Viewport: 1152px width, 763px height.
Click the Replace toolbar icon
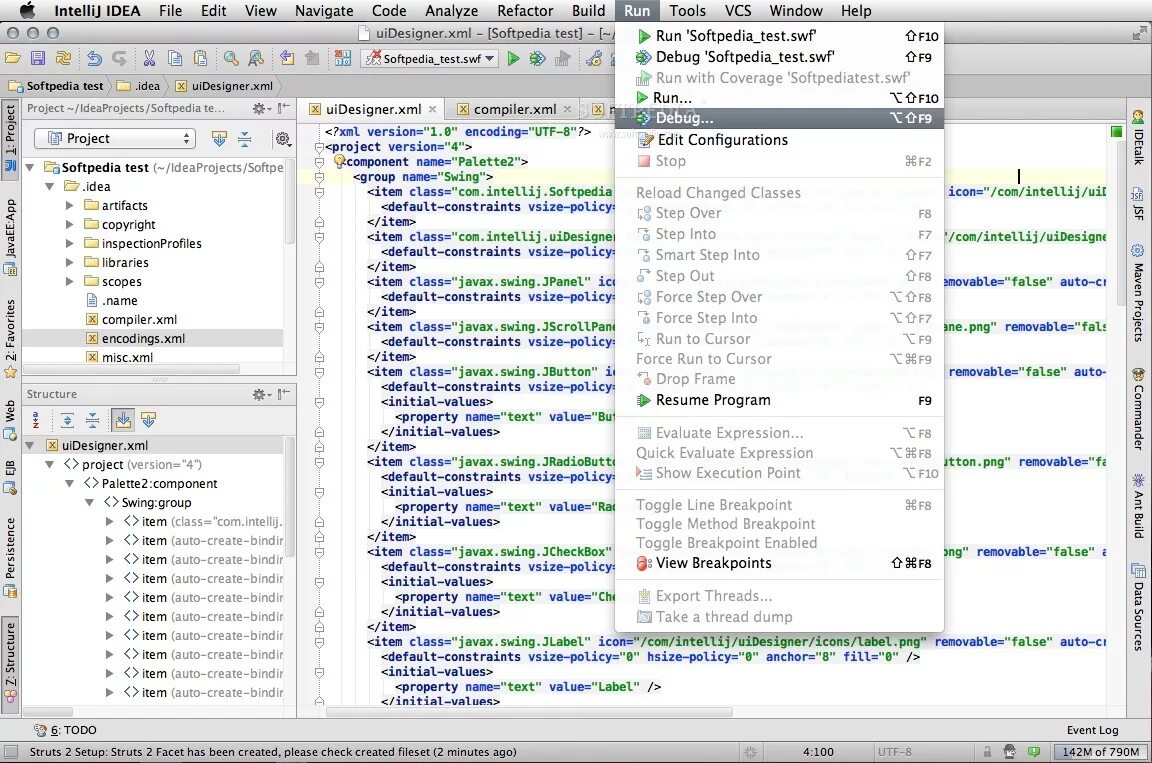(x=256, y=58)
